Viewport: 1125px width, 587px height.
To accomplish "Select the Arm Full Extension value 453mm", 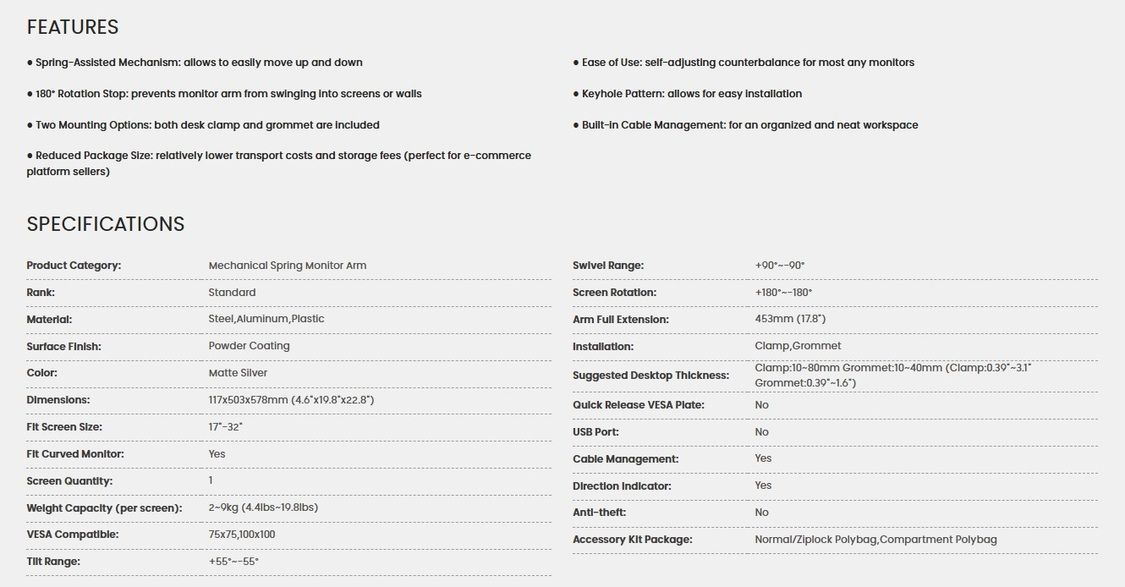I will (x=790, y=319).
